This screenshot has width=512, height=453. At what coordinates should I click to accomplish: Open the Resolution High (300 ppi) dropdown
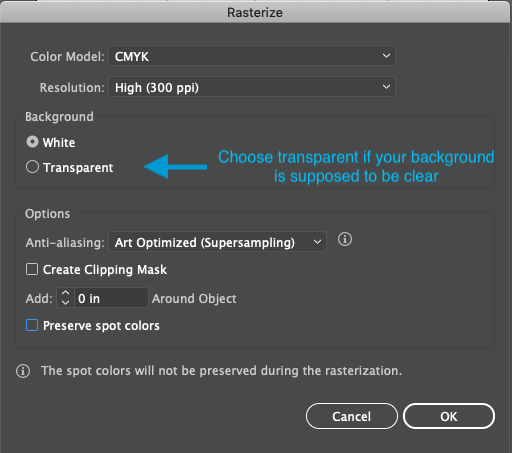[252, 87]
